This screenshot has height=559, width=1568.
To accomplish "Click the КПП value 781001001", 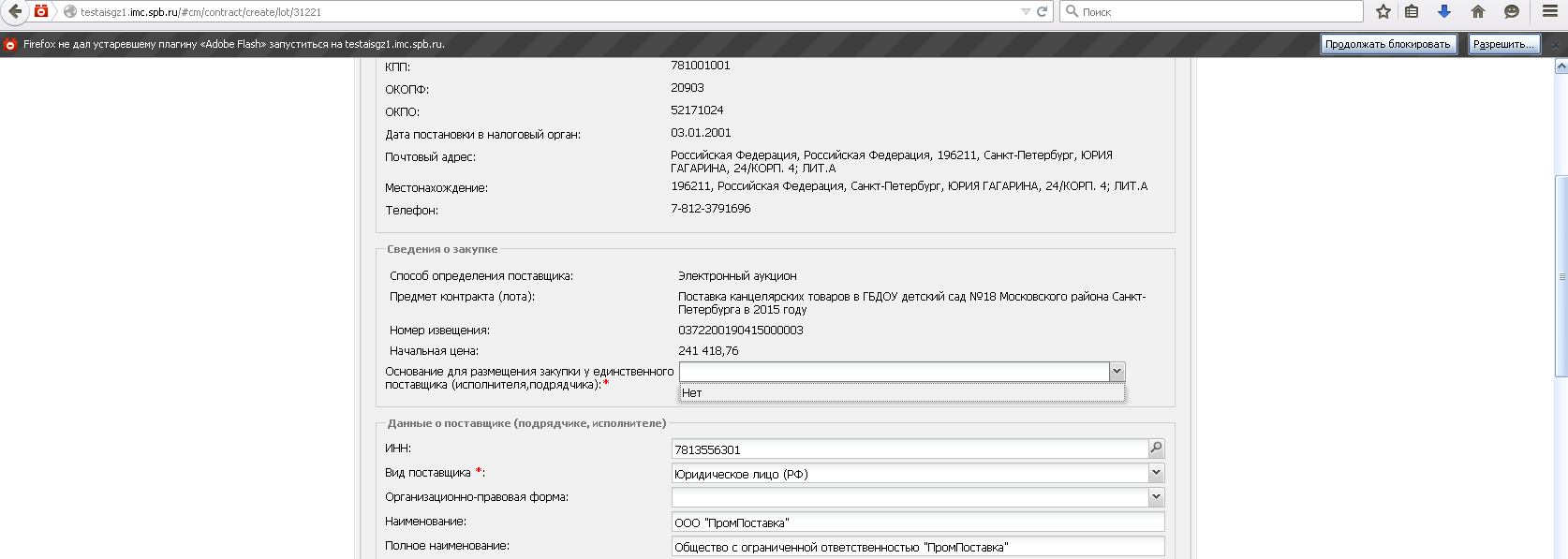I will [700, 66].
